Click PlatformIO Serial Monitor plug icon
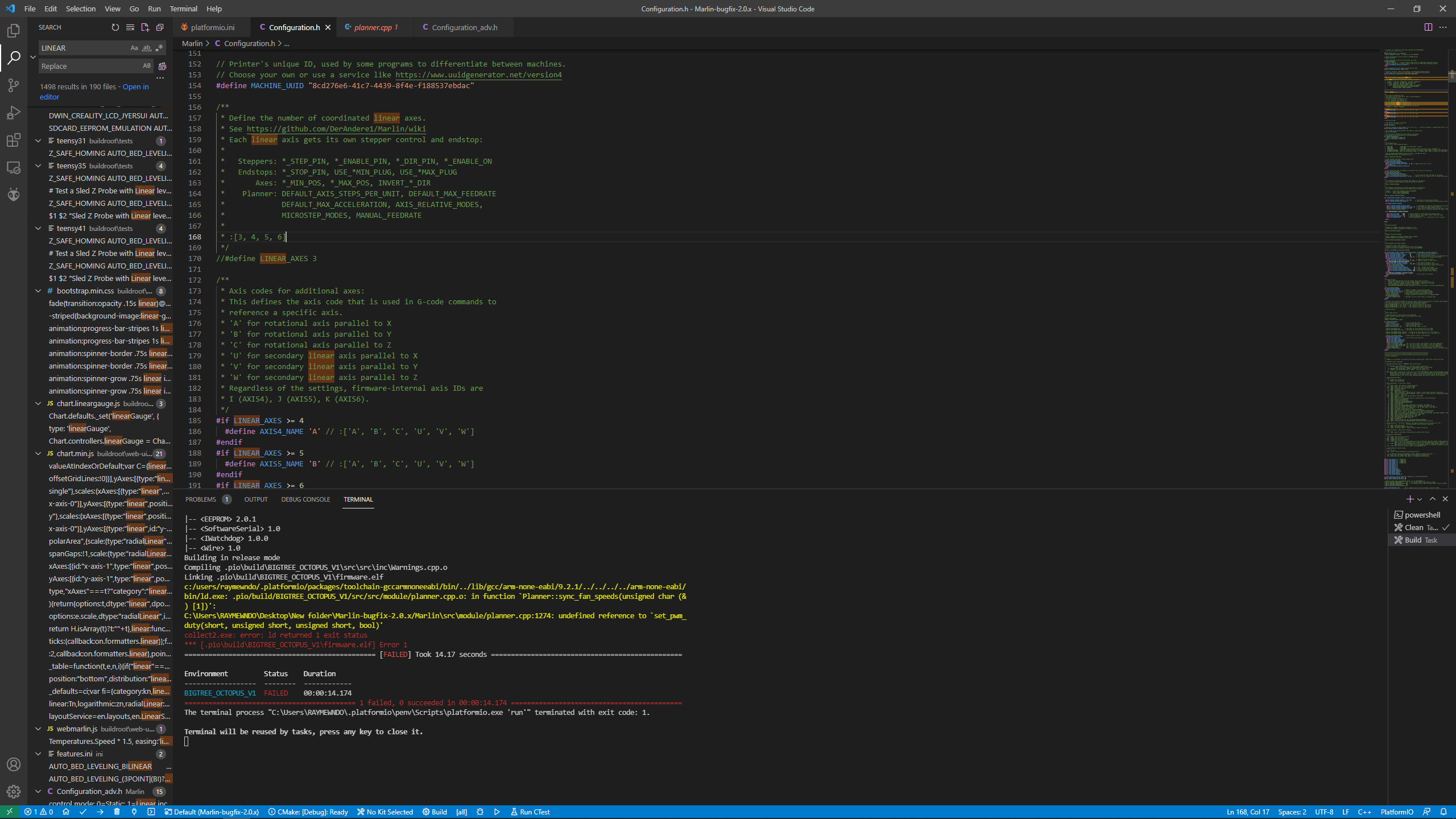This screenshot has height=819, width=1456. point(134,812)
